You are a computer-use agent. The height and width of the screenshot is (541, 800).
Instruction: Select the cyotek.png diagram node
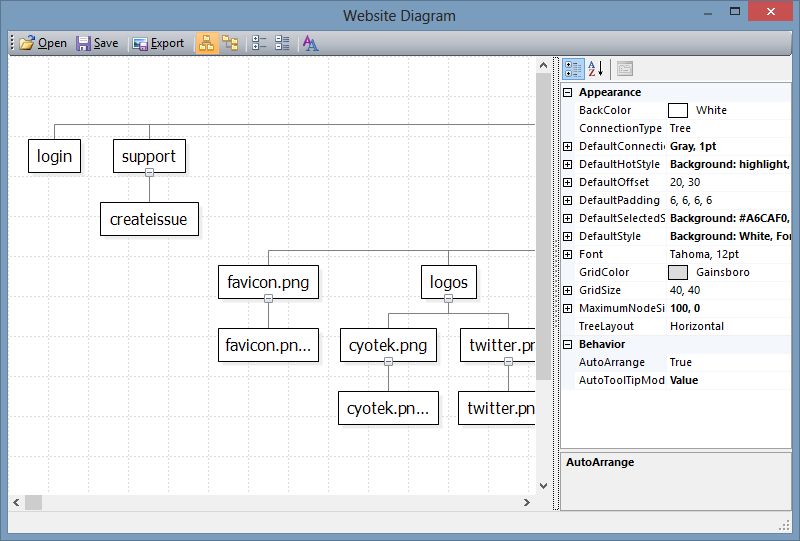388,345
